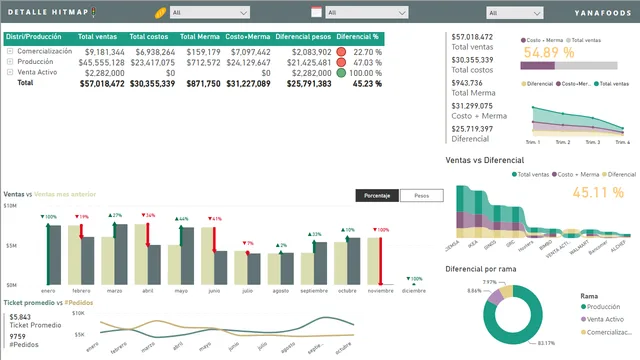Sort by Distri/Producción column header
The width and height of the screenshot is (640, 360).
coord(33,37)
